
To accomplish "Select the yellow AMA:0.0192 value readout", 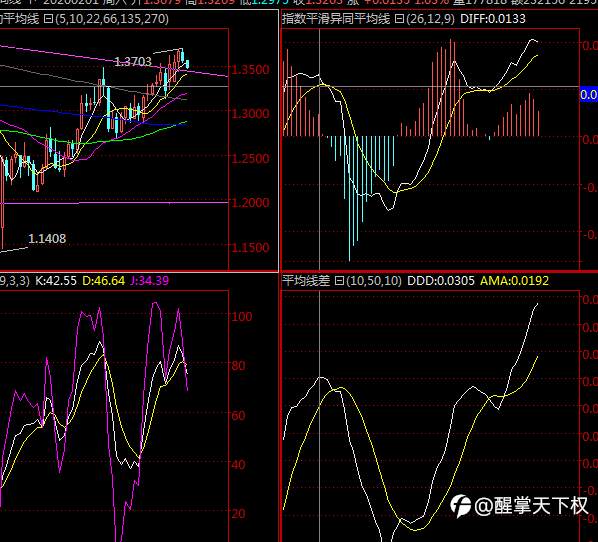I will (x=514, y=281).
